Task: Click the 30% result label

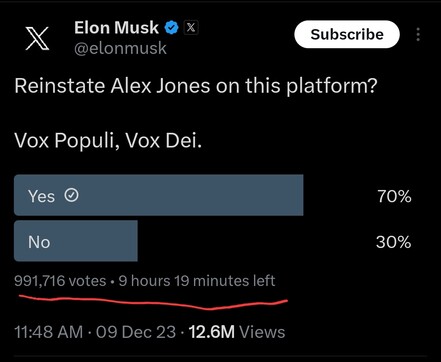Action: pyautogui.click(x=393, y=242)
